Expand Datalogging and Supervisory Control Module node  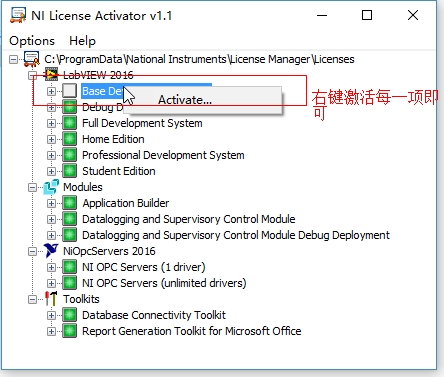tap(51, 219)
